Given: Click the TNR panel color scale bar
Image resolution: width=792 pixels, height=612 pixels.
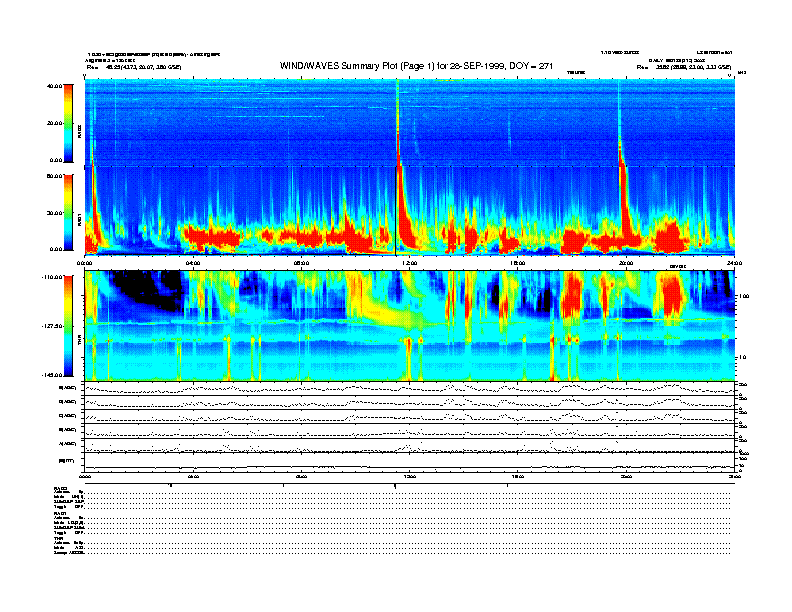Looking at the screenshot, I should pyautogui.click(x=68, y=326).
